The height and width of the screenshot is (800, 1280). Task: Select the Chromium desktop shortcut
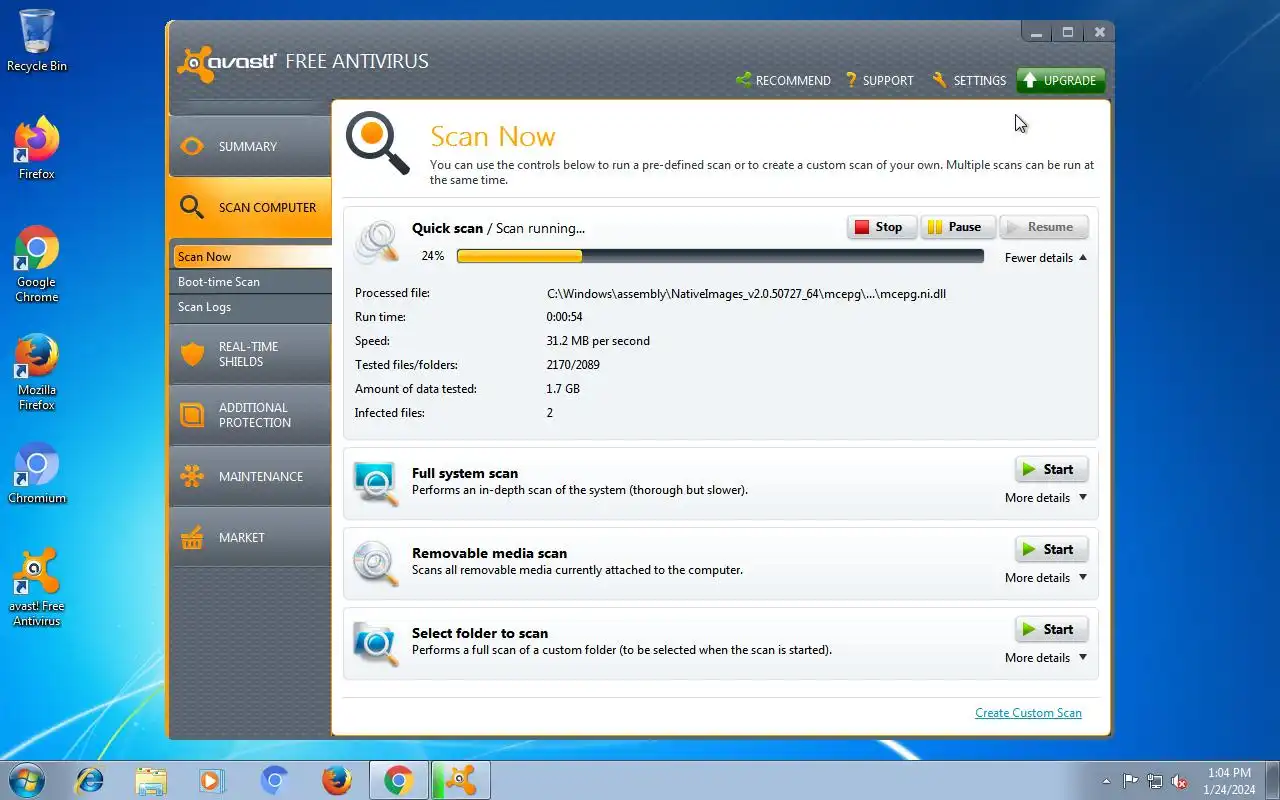pos(37,473)
